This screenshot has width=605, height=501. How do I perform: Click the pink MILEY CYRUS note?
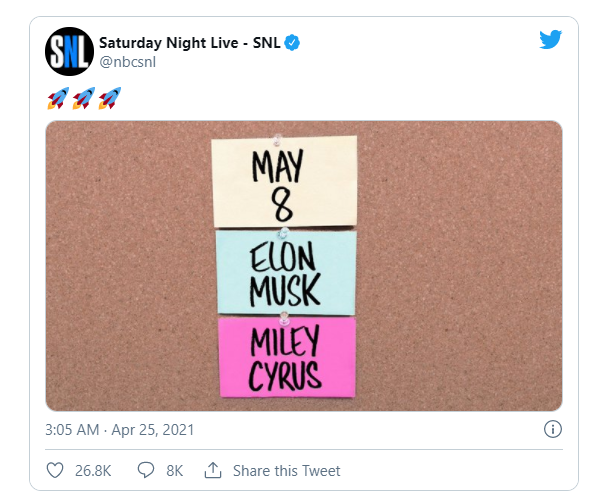click(x=286, y=357)
